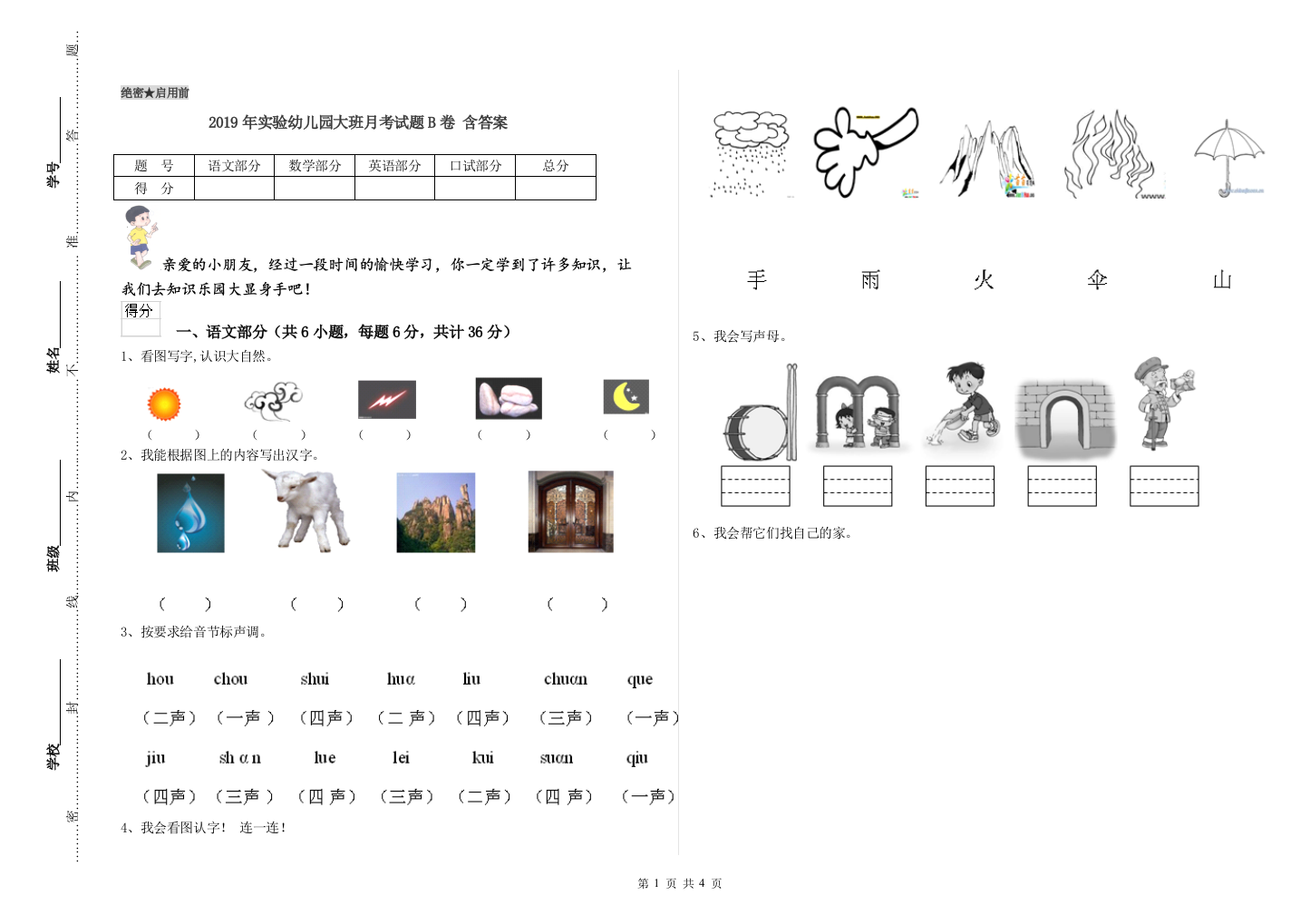Click the blue water drop image

(x=190, y=512)
